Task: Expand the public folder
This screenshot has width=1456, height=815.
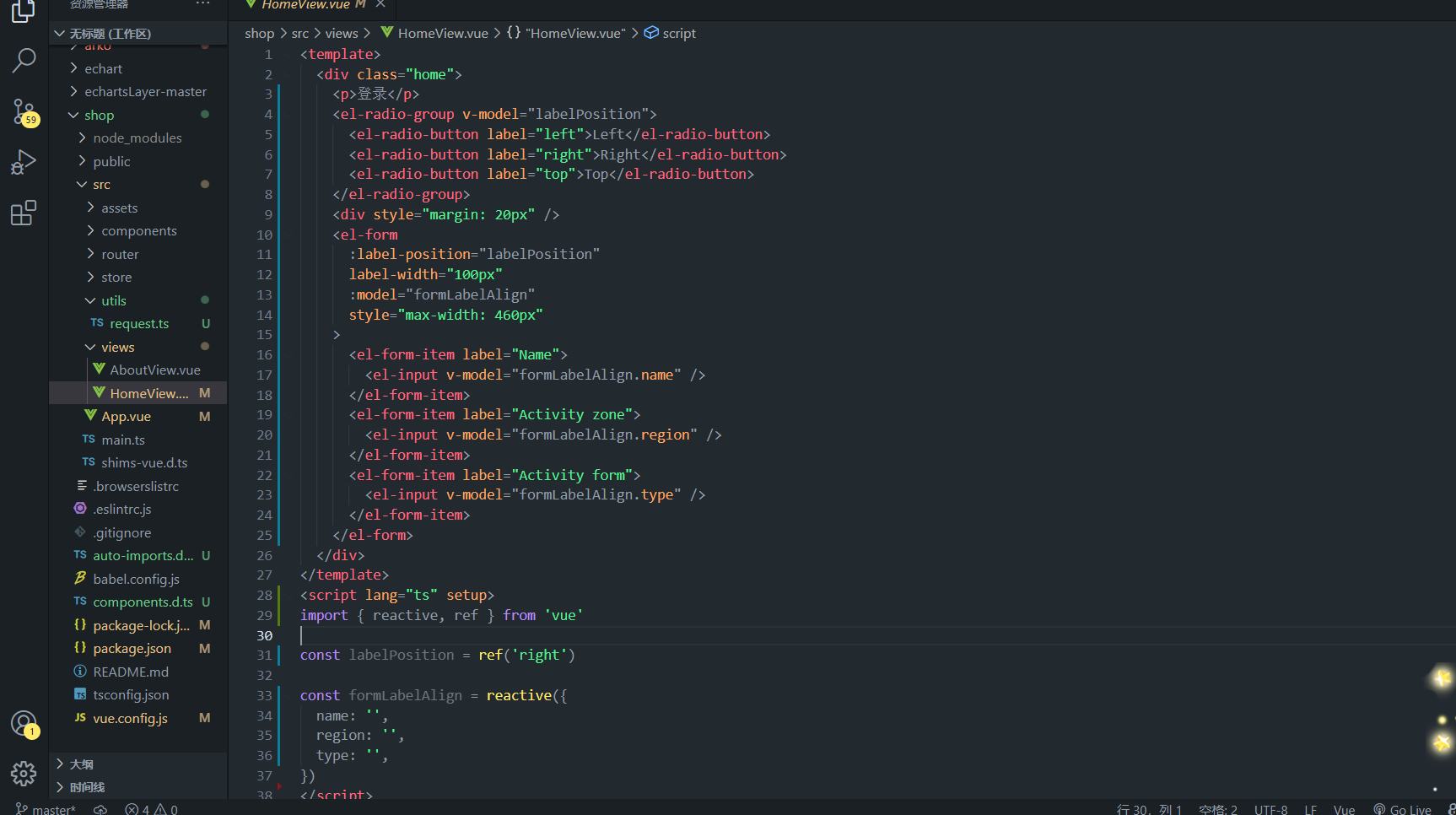Action: pyautogui.click(x=139, y=161)
